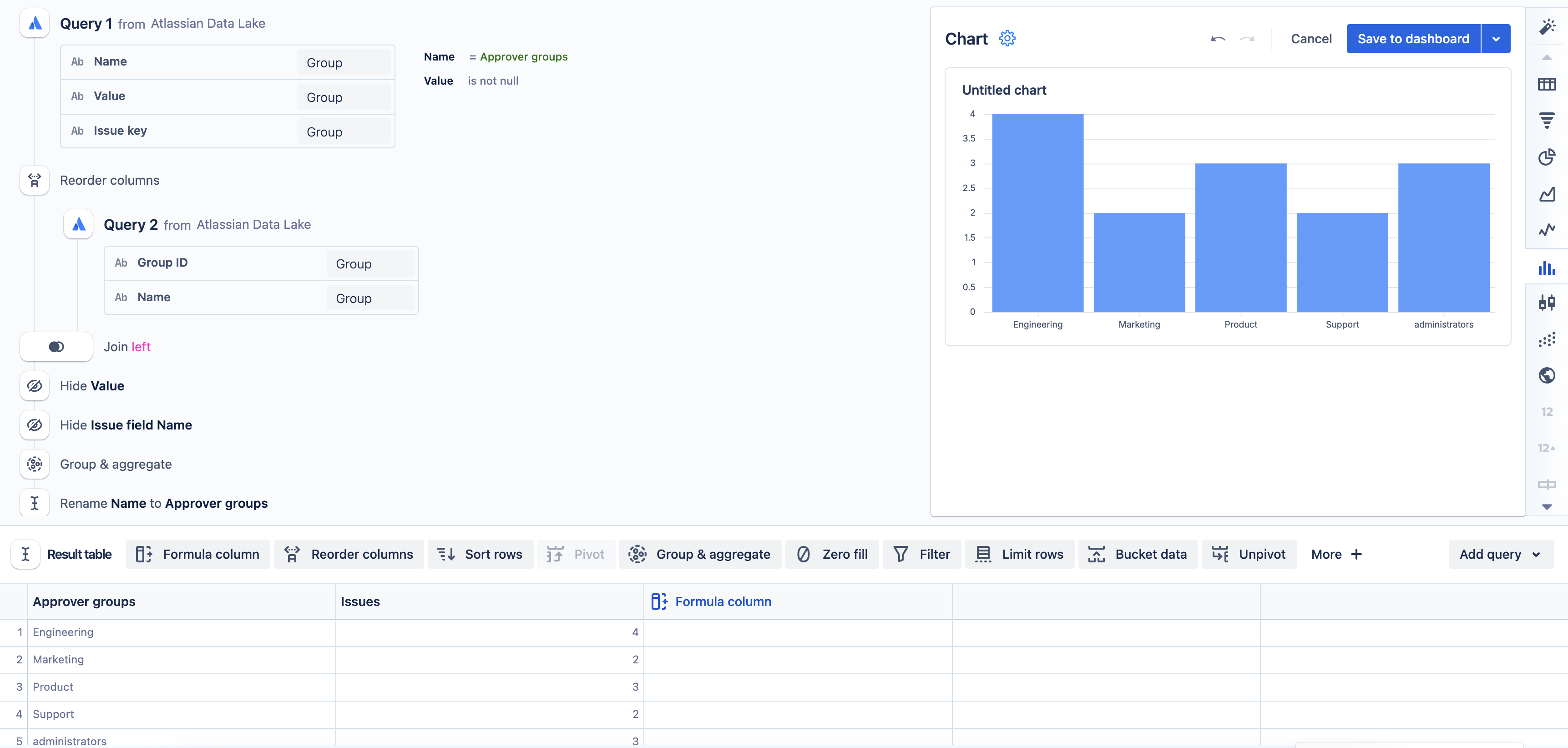Select the map globe chart icon
Image resolution: width=1568 pixels, height=748 pixels.
1546,375
